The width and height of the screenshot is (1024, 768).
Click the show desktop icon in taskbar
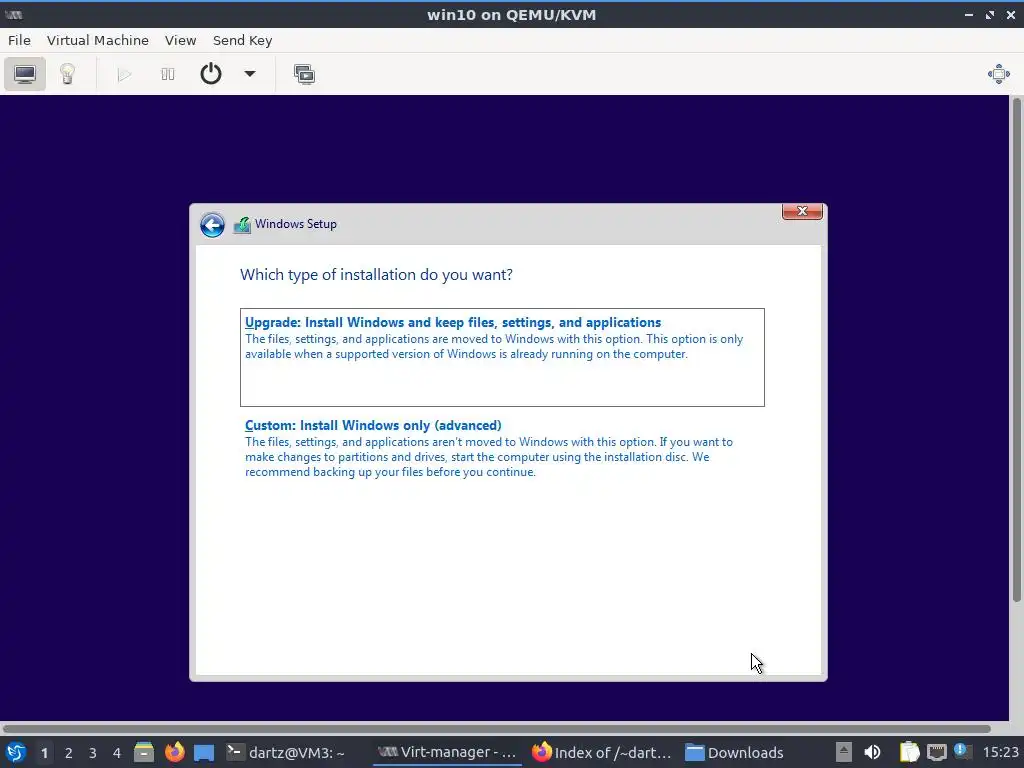click(x=204, y=752)
